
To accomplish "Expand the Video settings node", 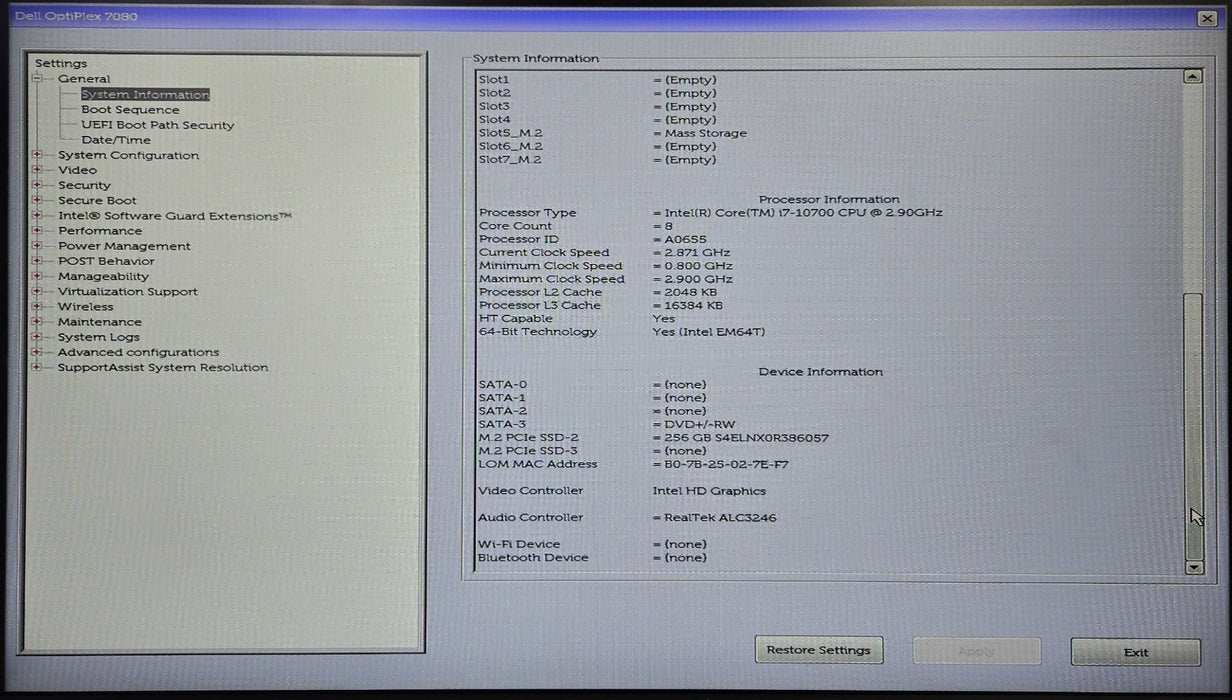I will 37,170.
